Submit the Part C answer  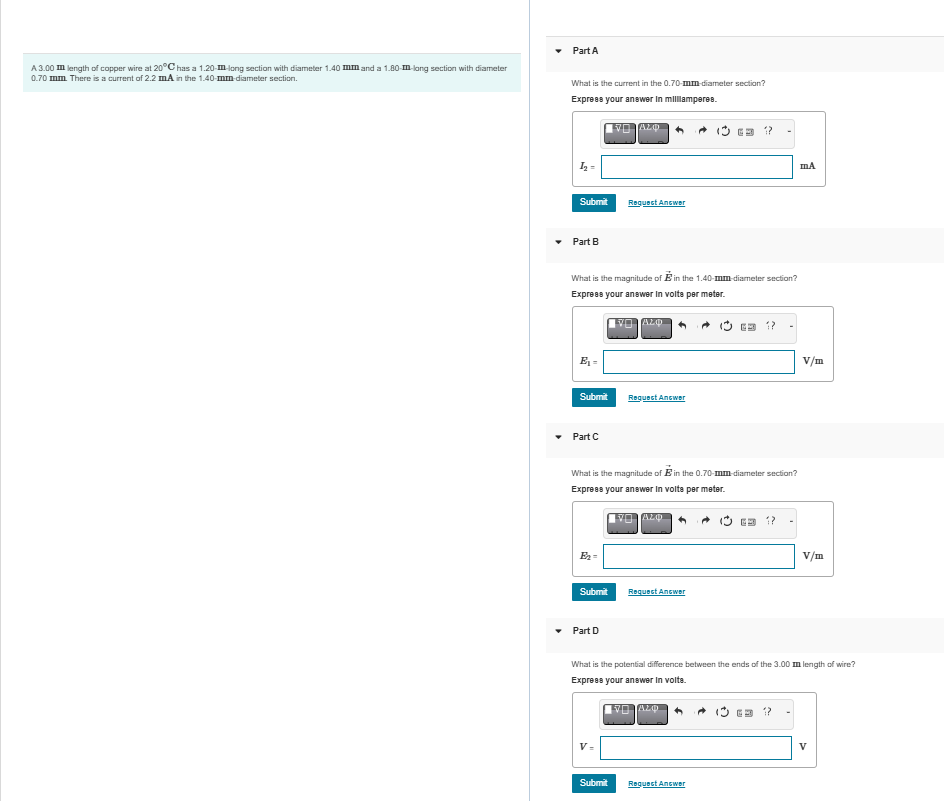tap(594, 592)
